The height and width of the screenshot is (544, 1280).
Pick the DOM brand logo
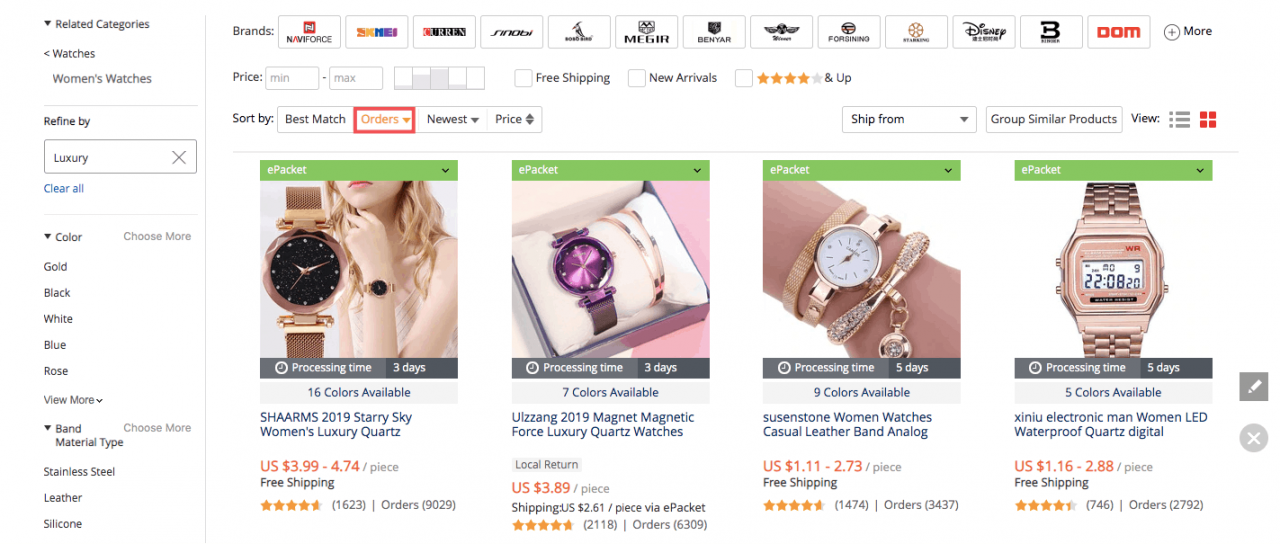click(x=1118, y=32)
